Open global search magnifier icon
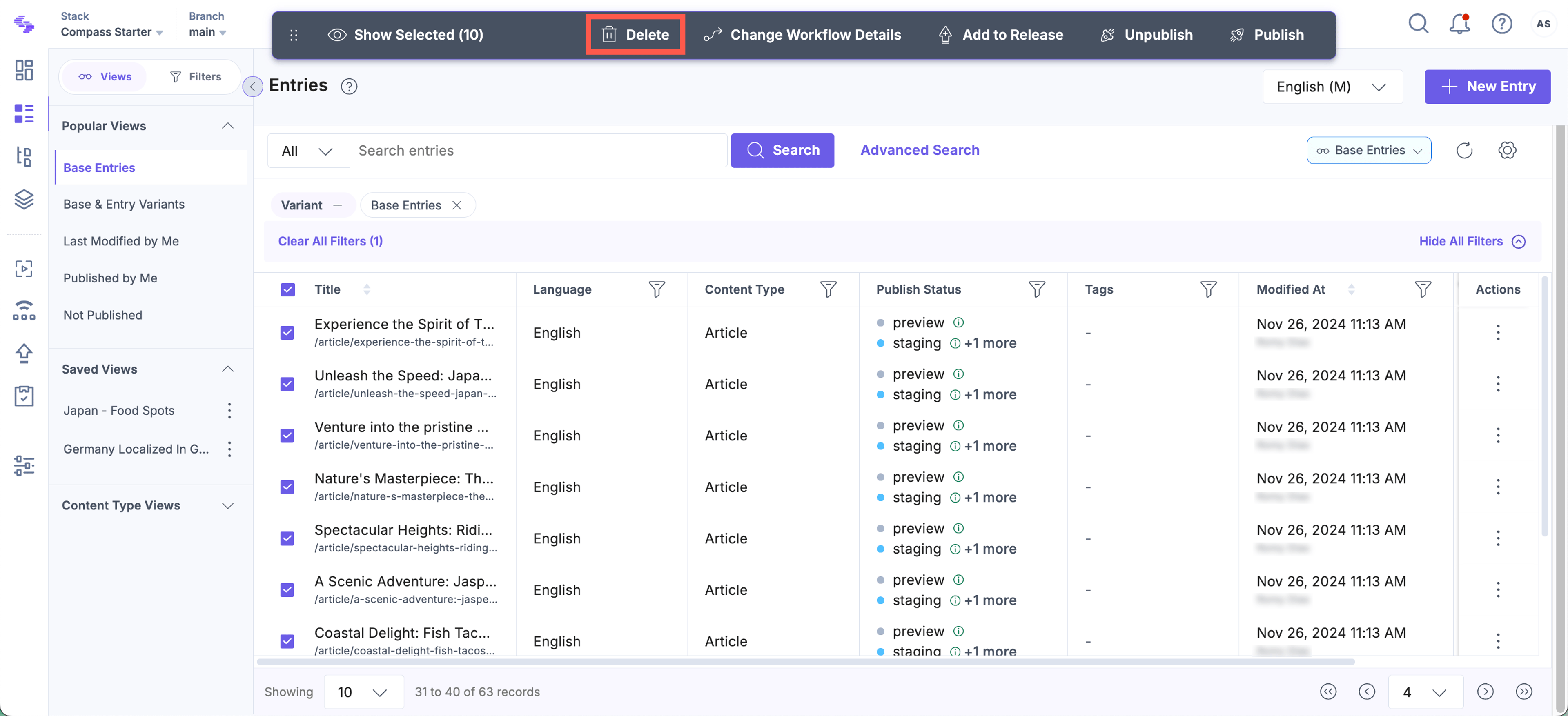This screenshot has height=716, width=1568. (x=1418, y=24)
